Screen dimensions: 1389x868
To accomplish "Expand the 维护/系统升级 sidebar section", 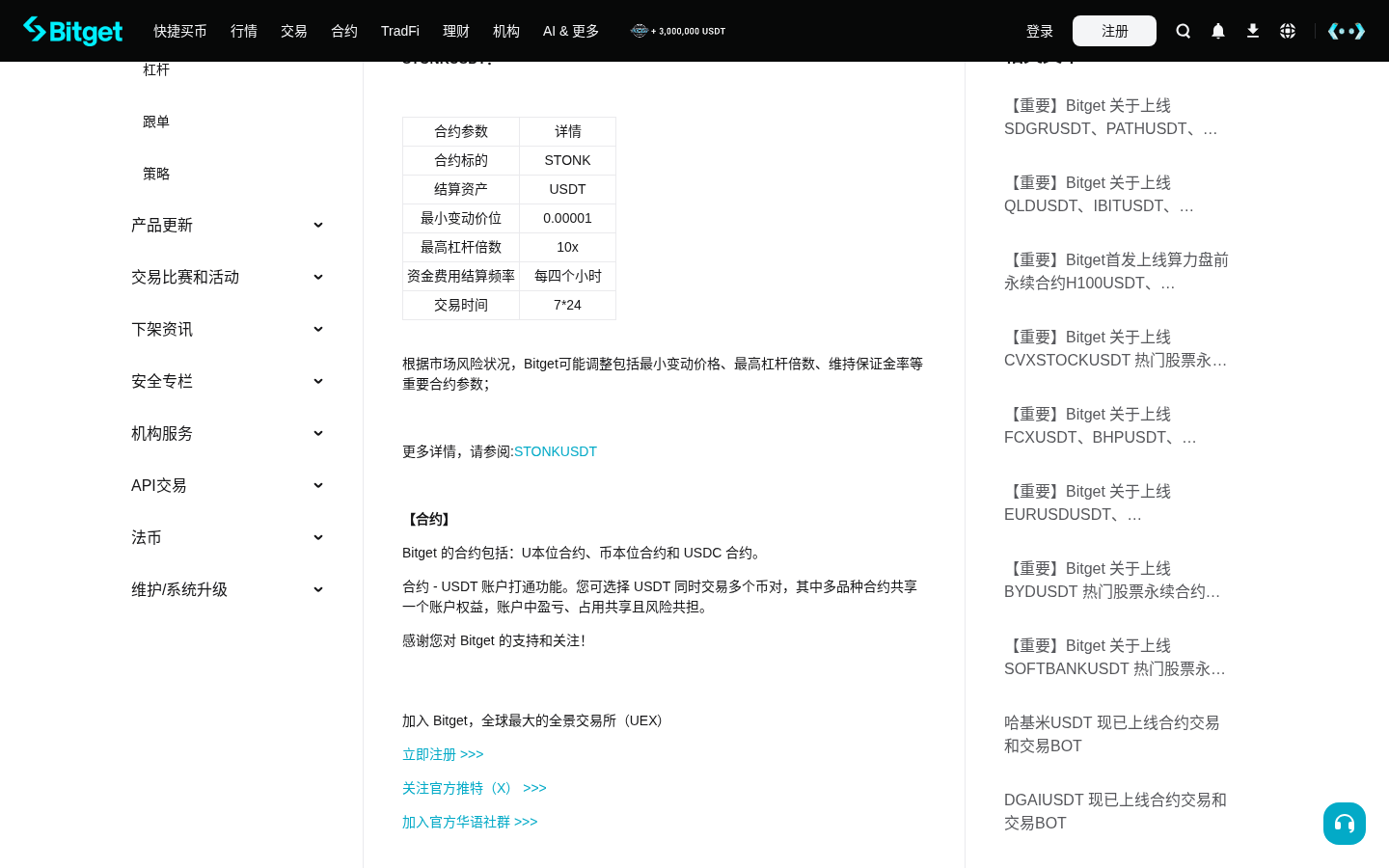I will pos(228,589).
